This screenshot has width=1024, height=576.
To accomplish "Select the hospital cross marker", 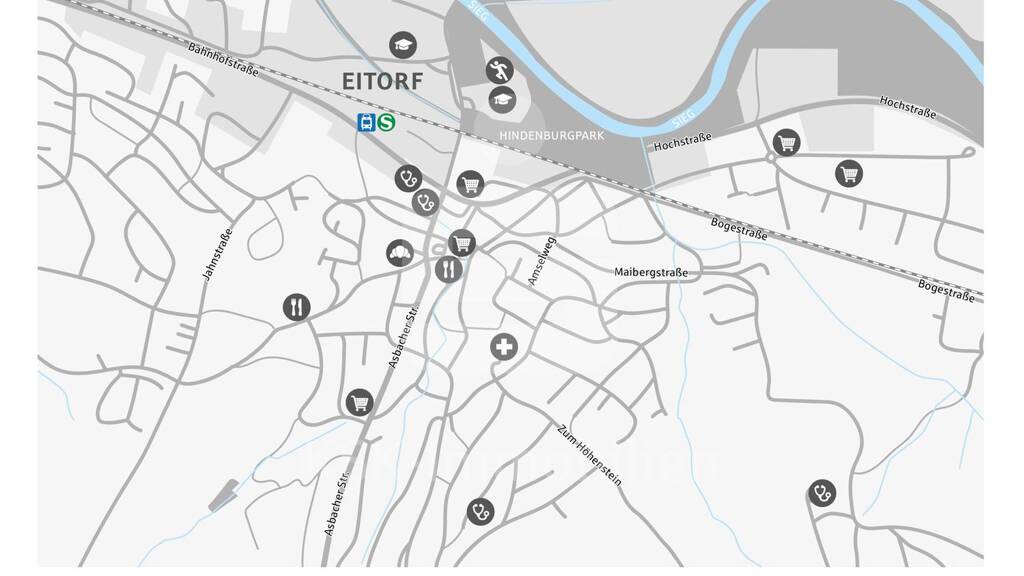I will click(x=504, y=347).
